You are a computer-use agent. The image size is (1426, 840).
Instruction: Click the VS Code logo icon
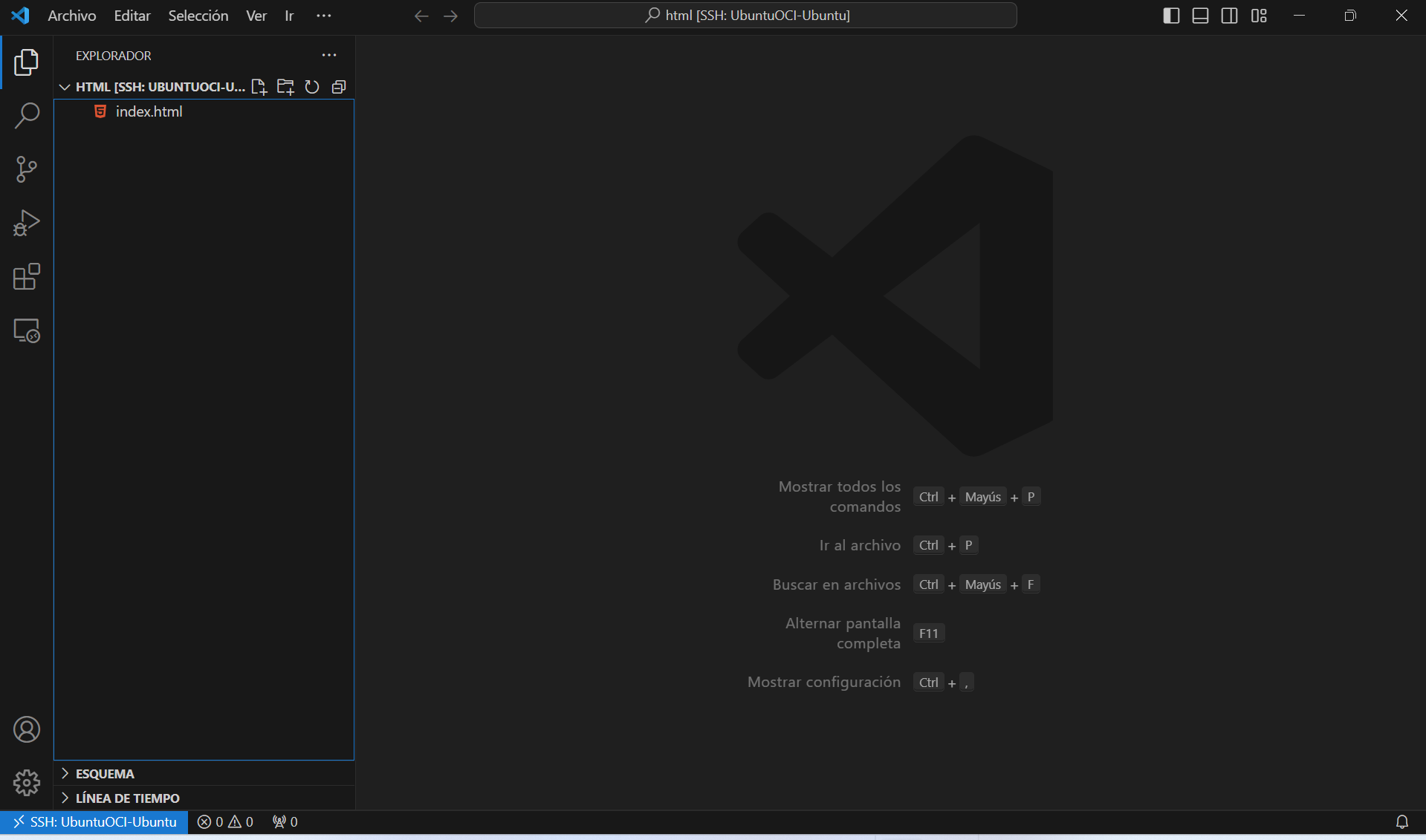click(x=21, y=15)
